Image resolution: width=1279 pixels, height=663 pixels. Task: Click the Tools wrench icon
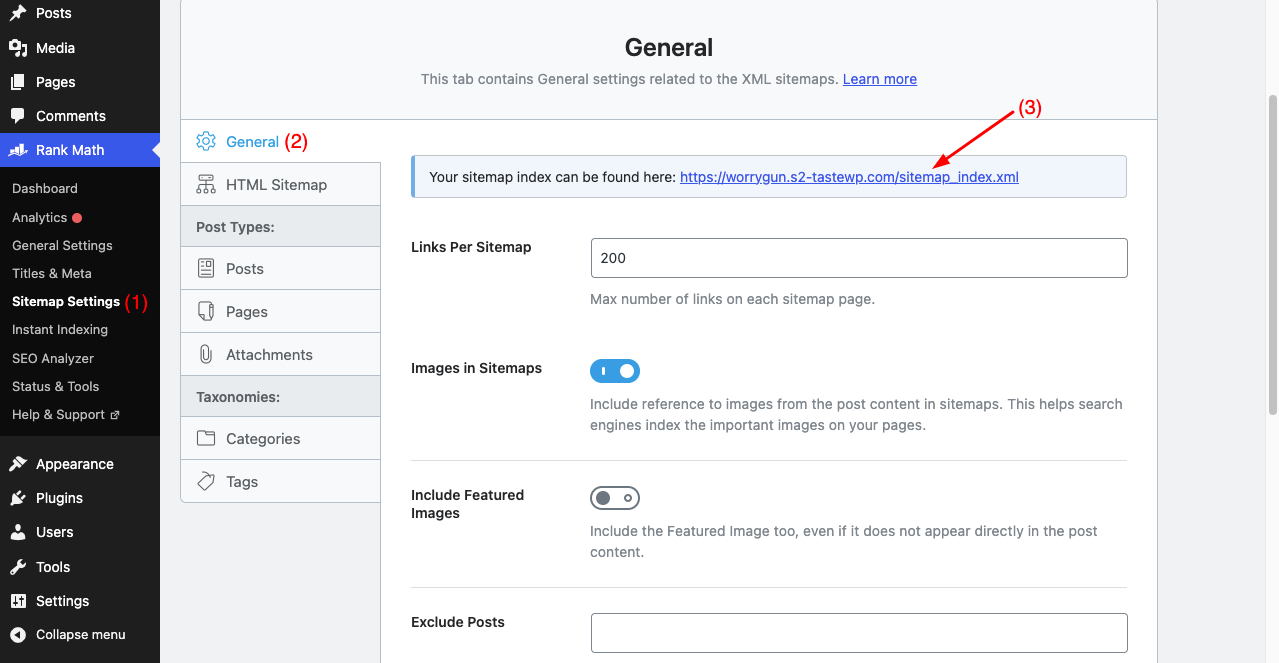tap(18, 567)
